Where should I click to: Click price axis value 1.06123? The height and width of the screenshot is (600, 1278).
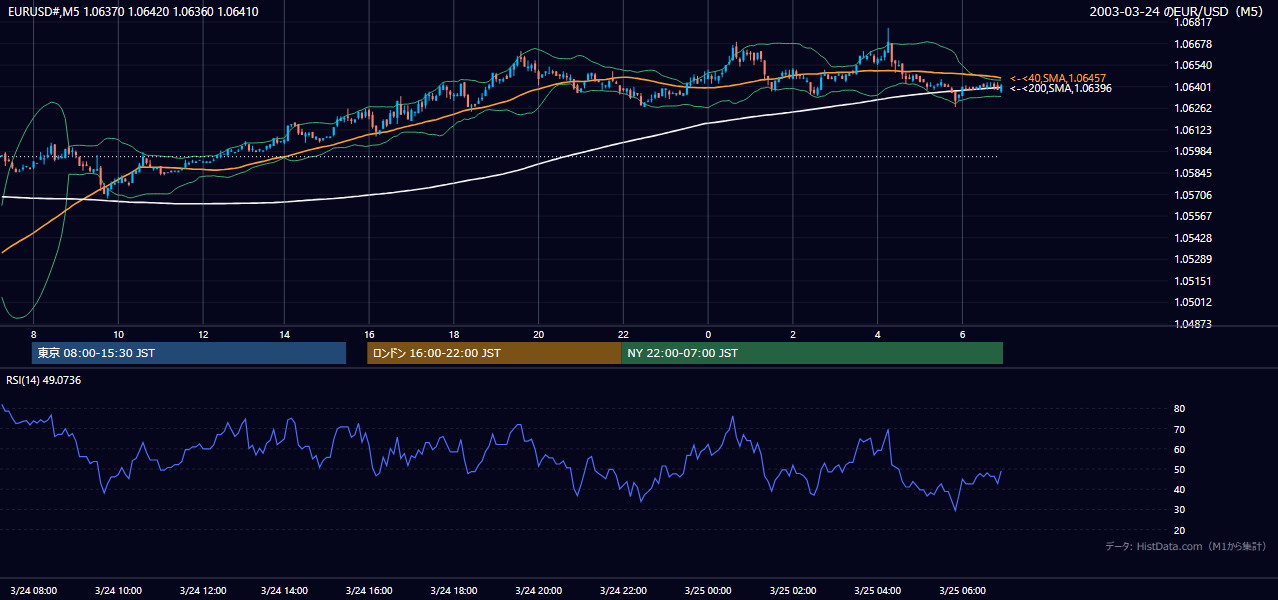pyautogui.click(x=1193, y=131)
